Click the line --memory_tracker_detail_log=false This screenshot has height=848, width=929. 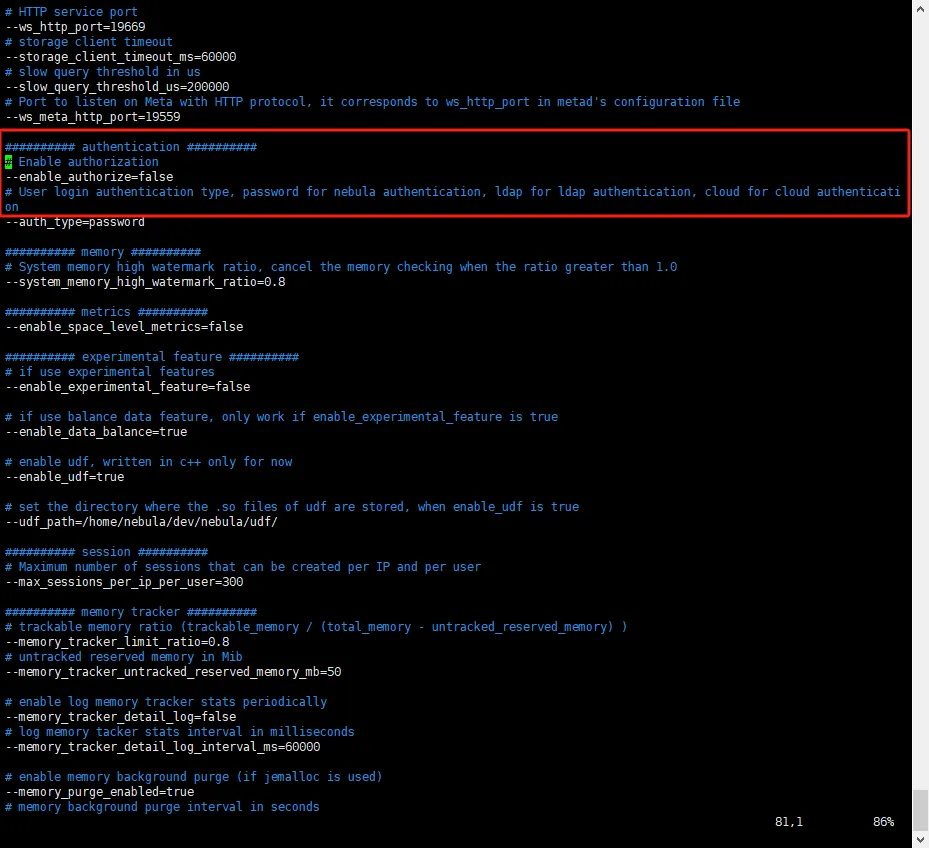(x=121, y=716)
